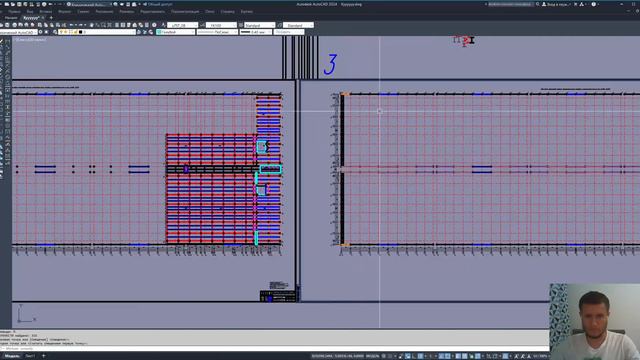The image size is (640, 360).
Task: Open the title bar Help circle icon
Action: point(594,4)
